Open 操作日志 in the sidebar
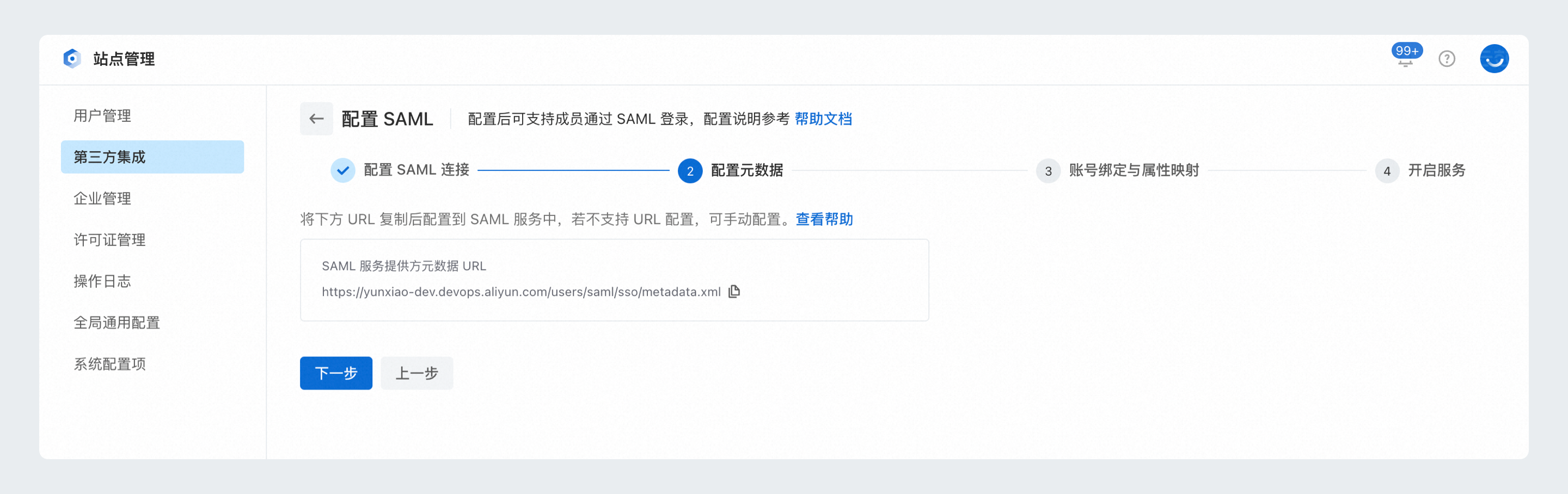 point(152,281)
